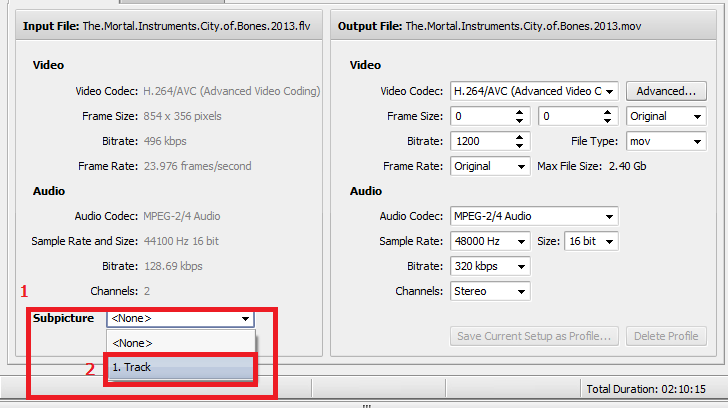Screen dimensions: 728x408
Task: Decrease the Frame Size height value
Action: pos(607,121)
